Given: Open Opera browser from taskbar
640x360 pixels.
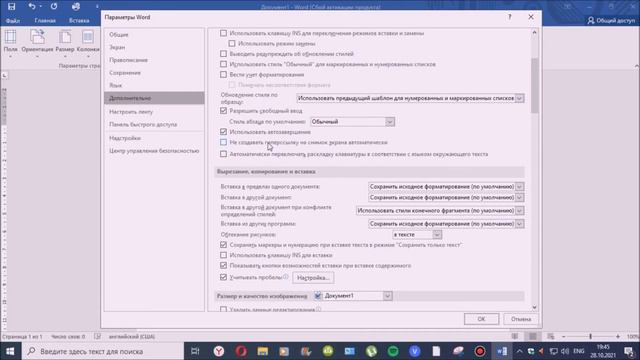Looking at the screenshot, I should pyautogui.click(x=241, y=351).
